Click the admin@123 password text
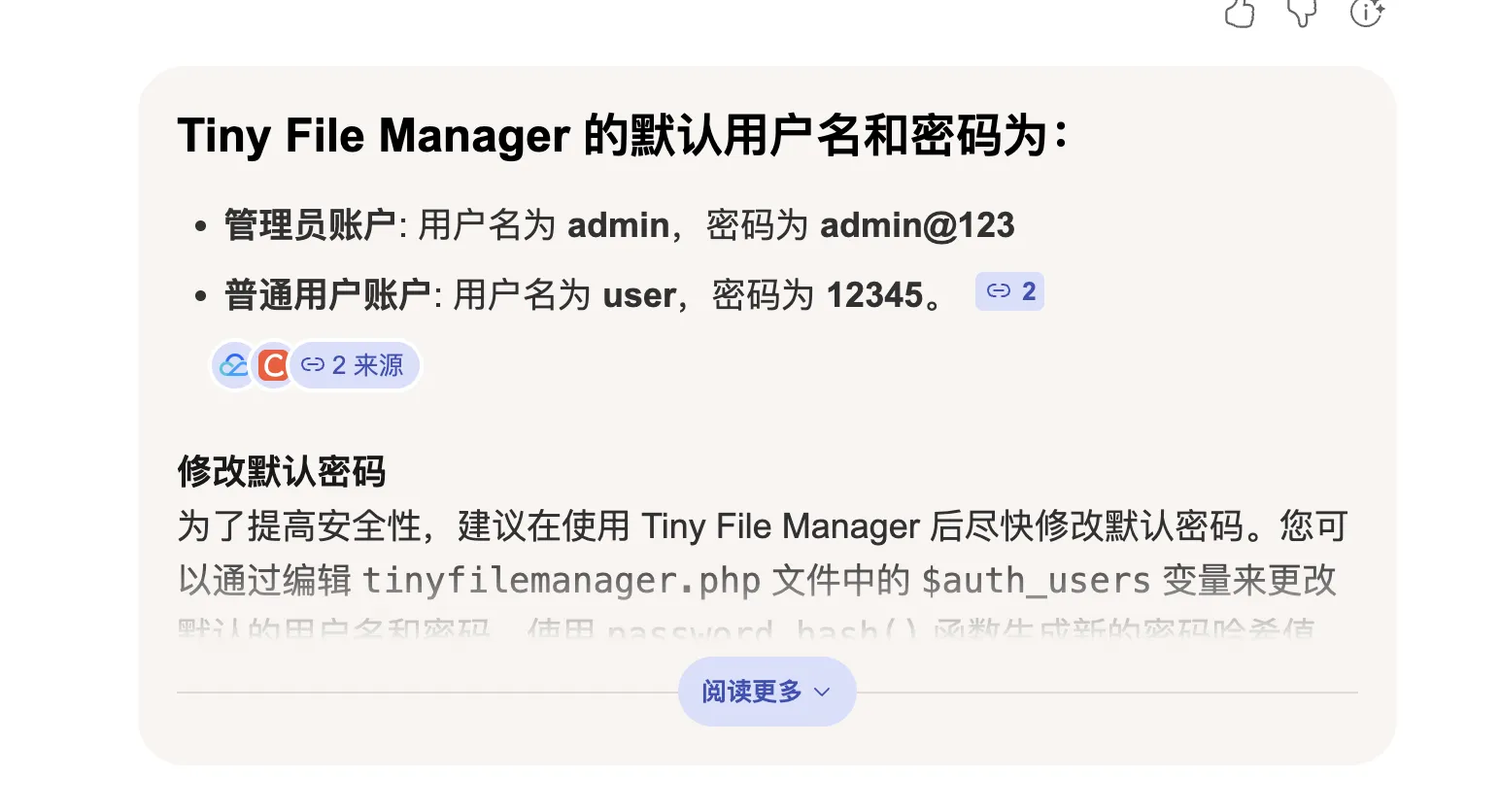The height and width of the screenshot is (812, 1500). pyautogui.click(x=917, y=225)
